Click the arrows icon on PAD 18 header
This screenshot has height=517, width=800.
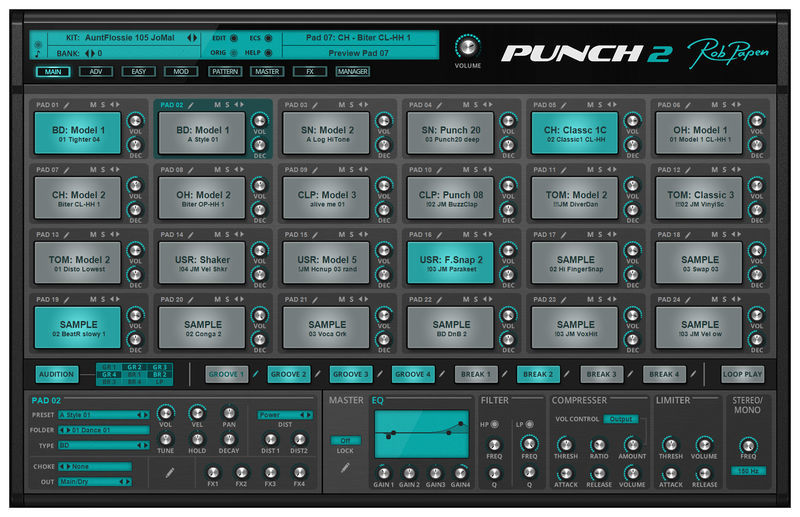coord(736,234)
